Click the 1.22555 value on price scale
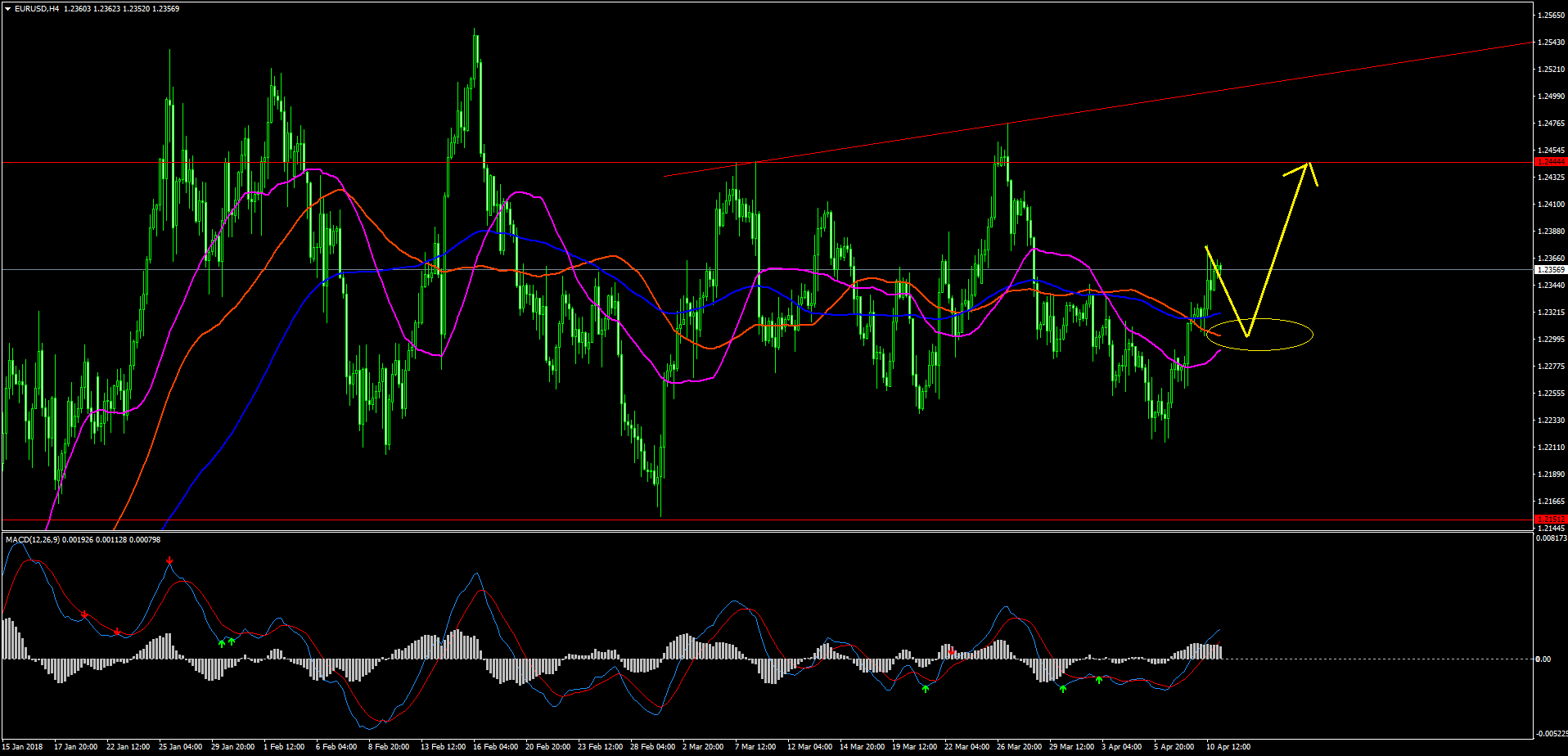 1552,394
